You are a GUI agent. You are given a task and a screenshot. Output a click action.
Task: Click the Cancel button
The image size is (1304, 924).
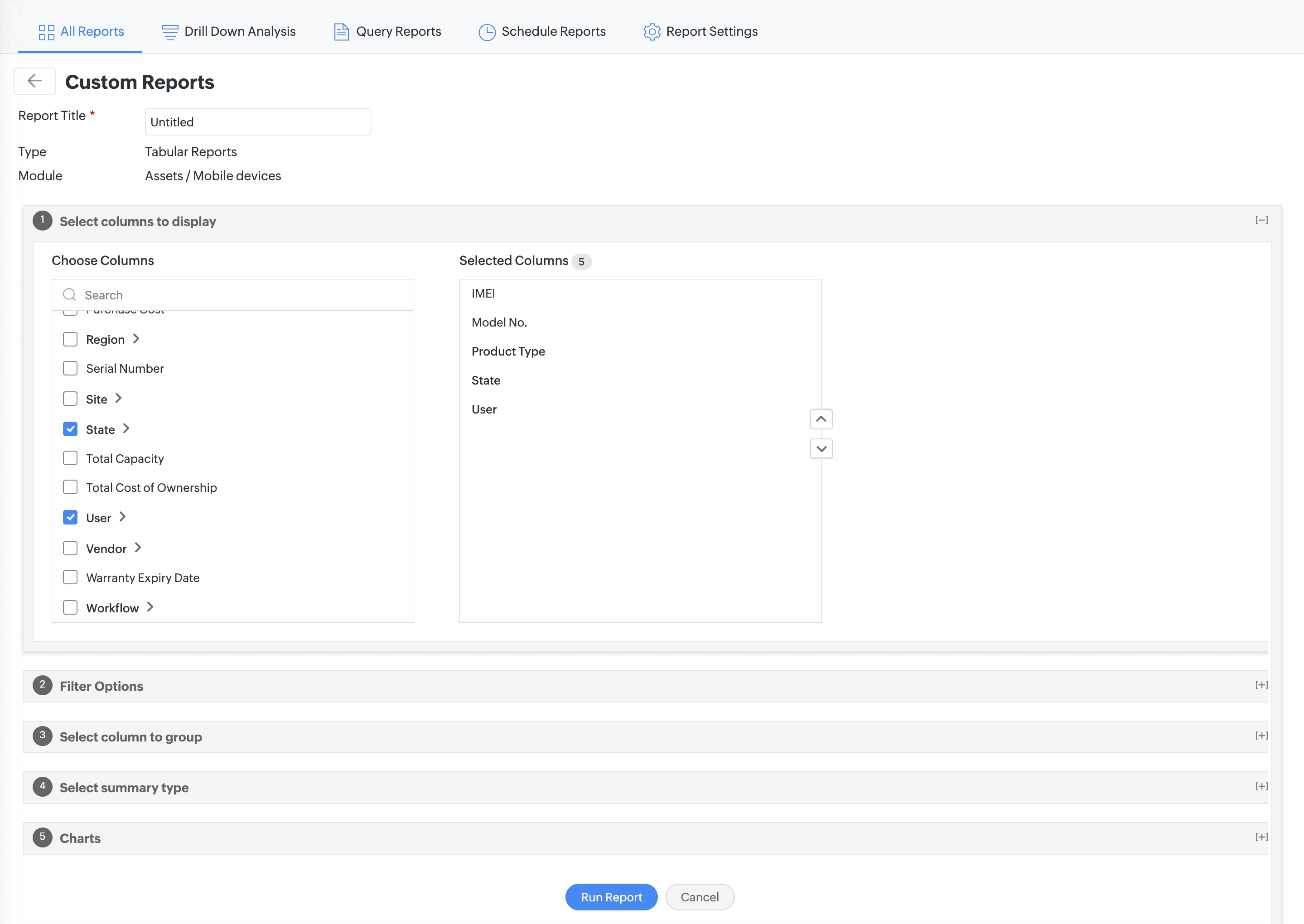[x=700, y=897]
